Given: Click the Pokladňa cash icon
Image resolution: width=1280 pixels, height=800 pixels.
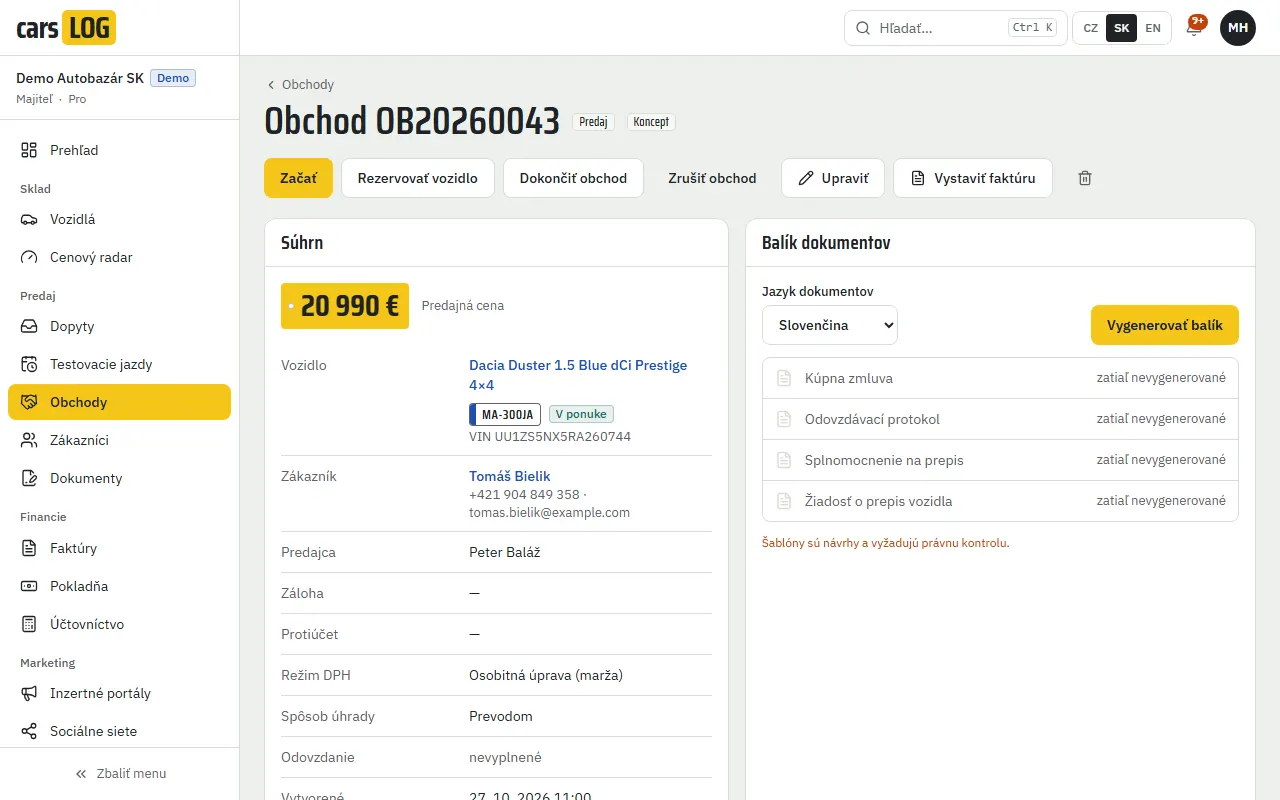Looking at the screenshot, I should click(29, 586).
